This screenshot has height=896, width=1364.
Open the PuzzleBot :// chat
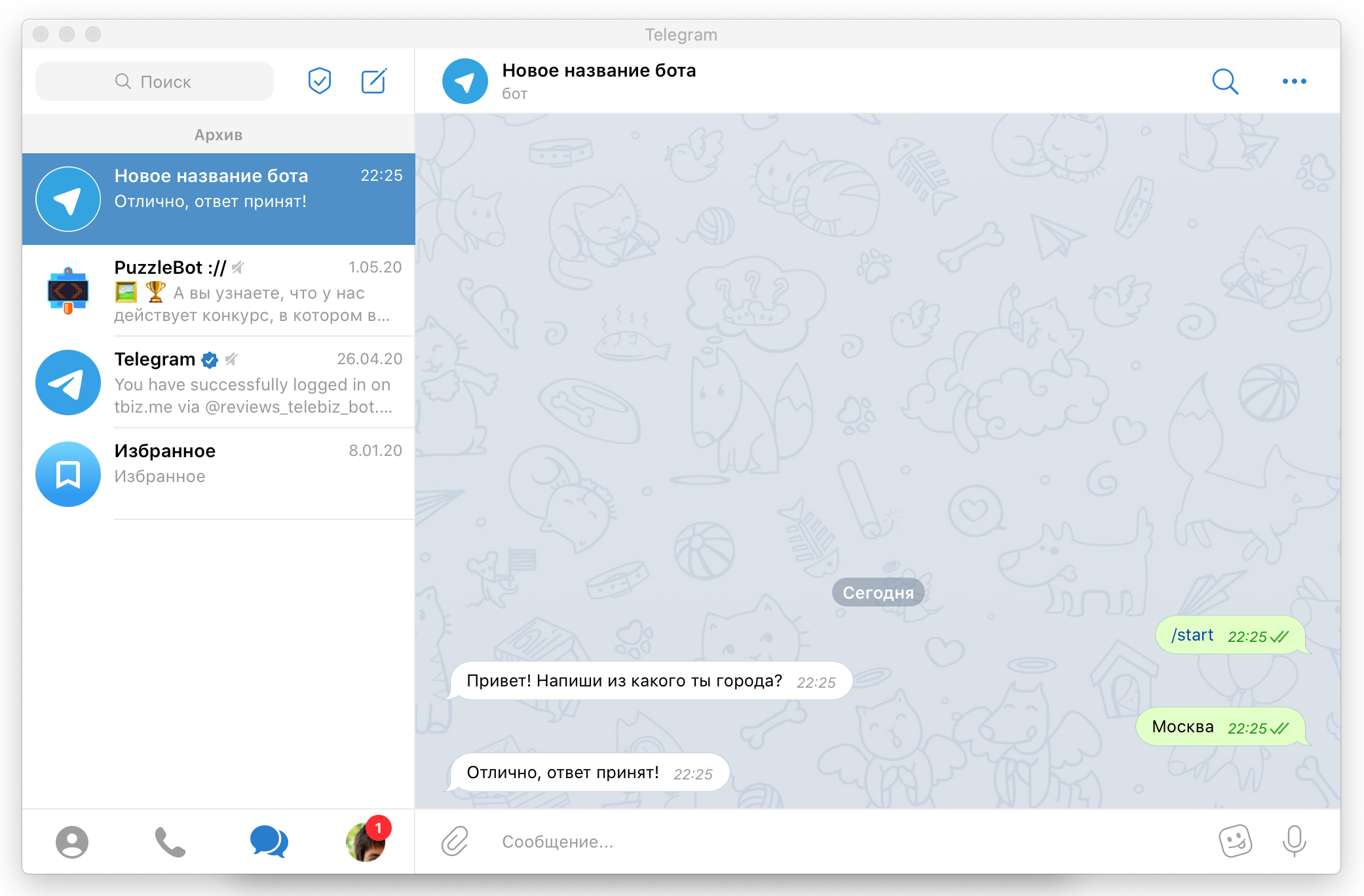click(x=218, y=291)
